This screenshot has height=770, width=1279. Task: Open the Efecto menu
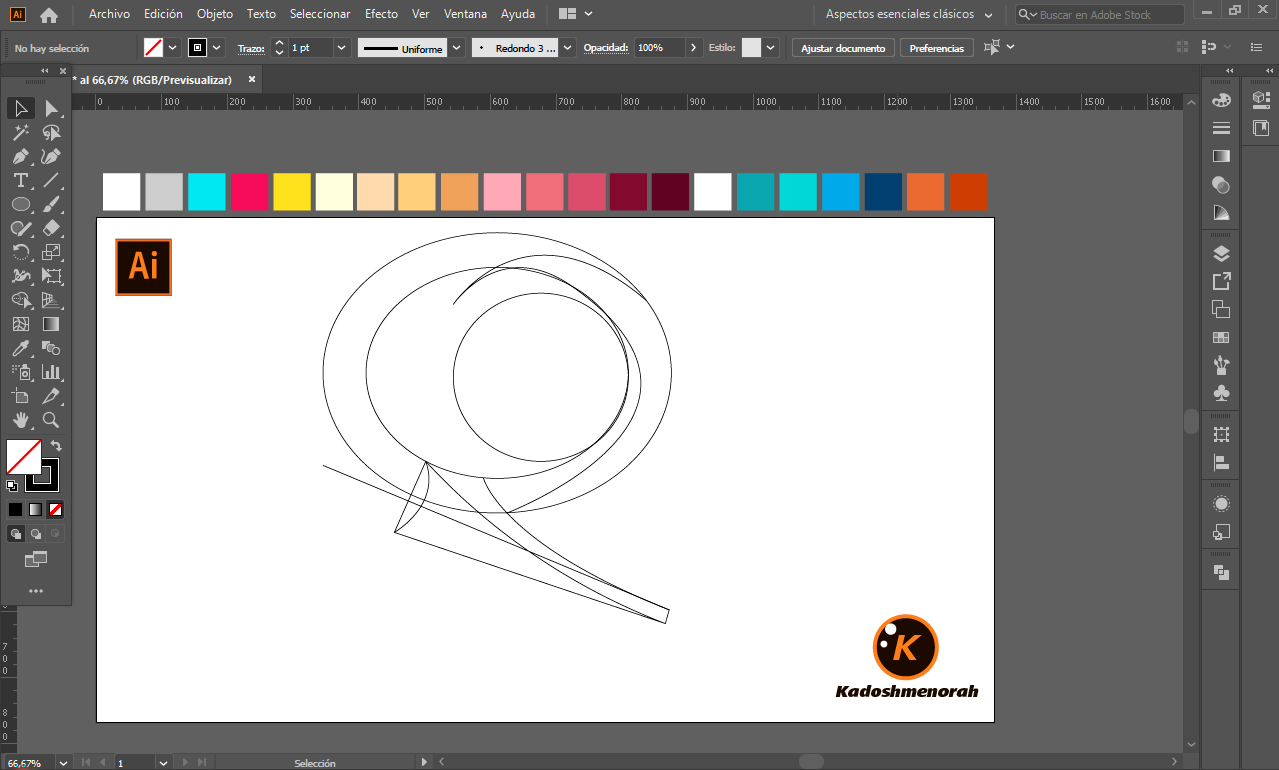point(381,14)
